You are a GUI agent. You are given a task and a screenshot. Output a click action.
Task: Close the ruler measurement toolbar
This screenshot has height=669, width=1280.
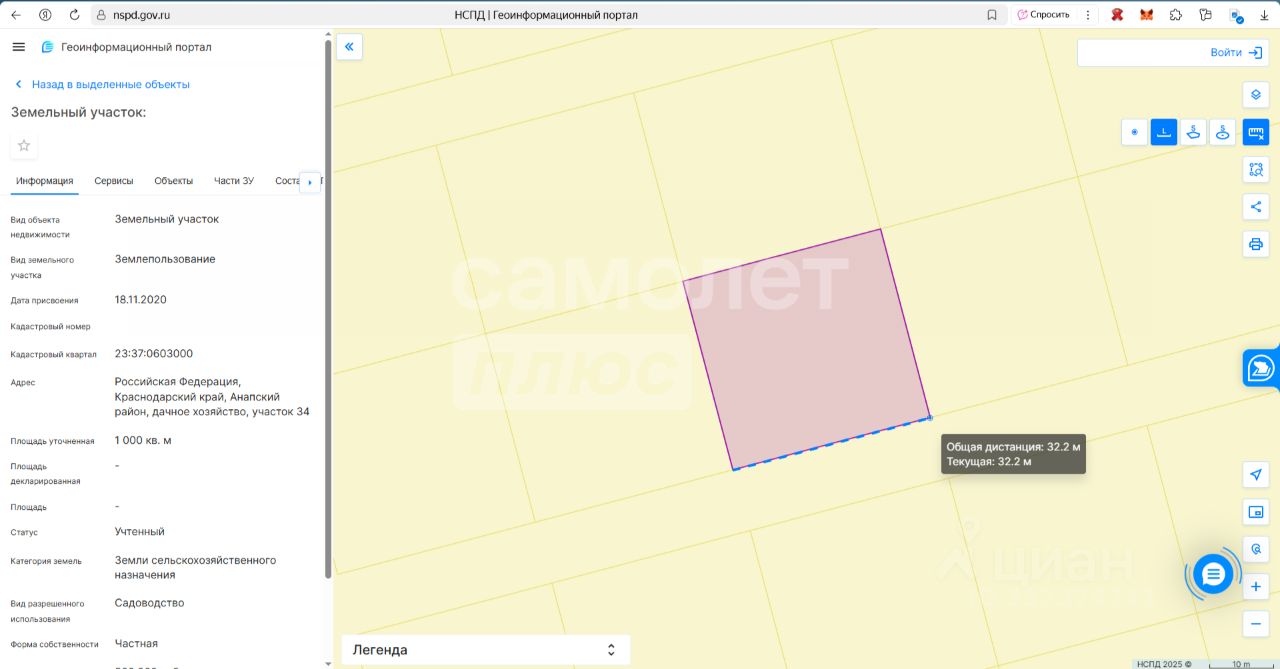[1256, 132]
